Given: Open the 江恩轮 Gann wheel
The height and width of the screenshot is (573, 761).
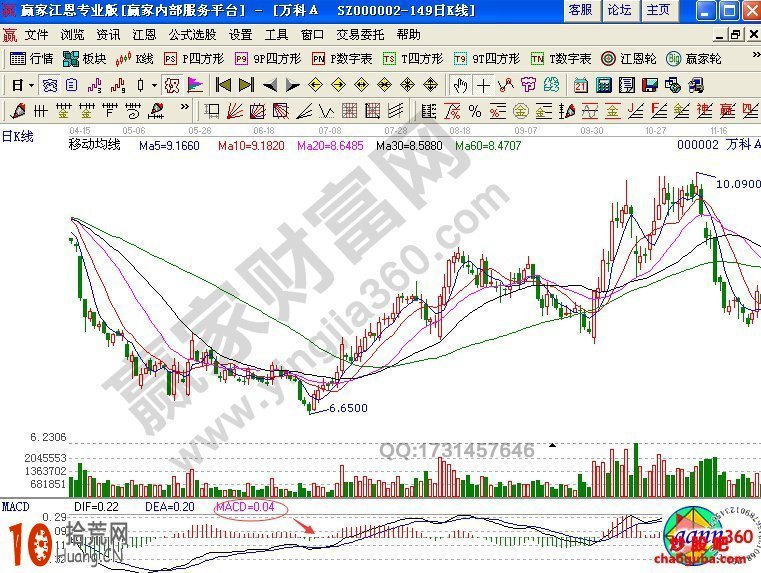Looking at the screenshot, I should tap(629, 59).
